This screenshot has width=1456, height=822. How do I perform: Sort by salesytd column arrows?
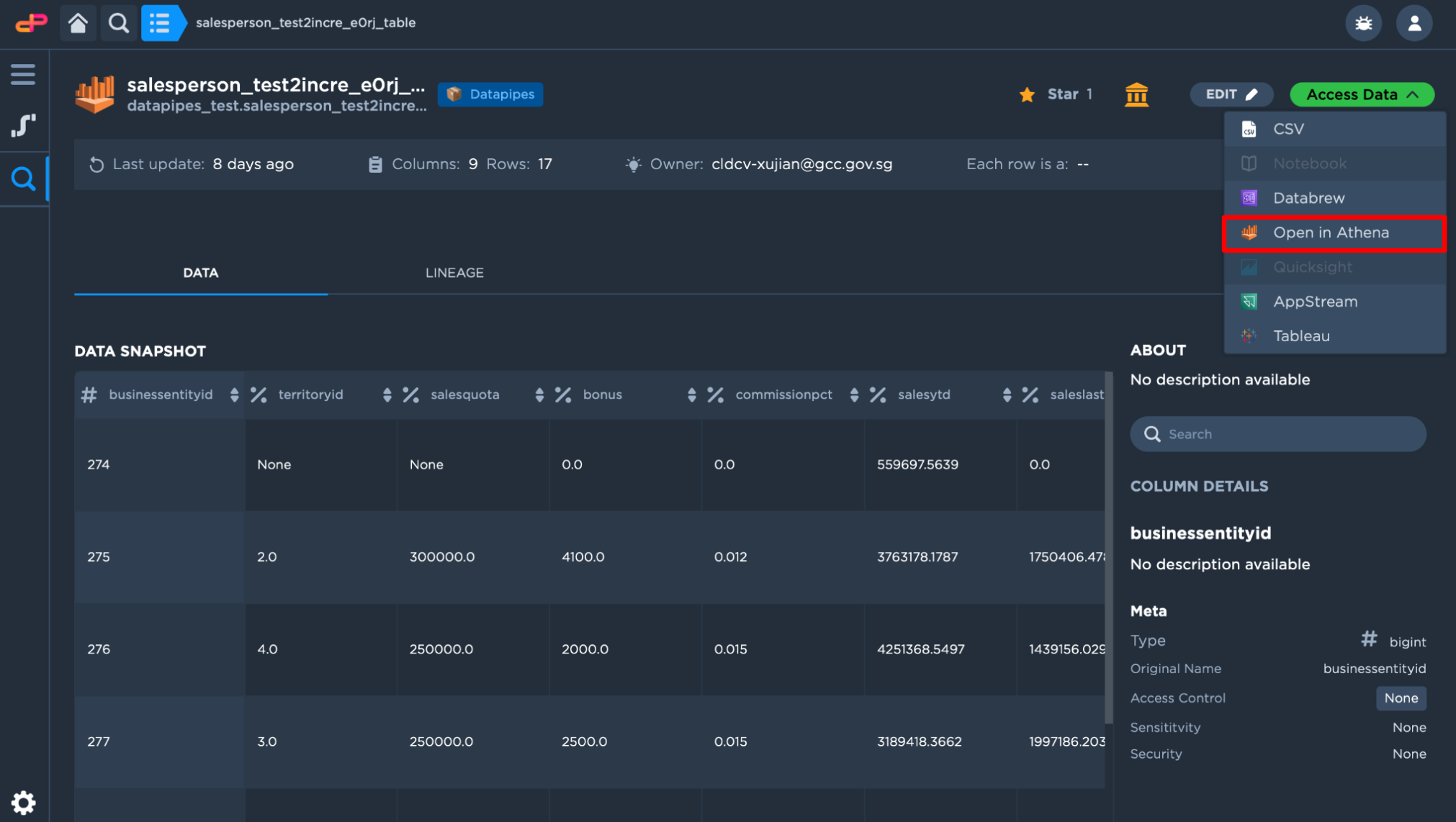click(1007, 394)
